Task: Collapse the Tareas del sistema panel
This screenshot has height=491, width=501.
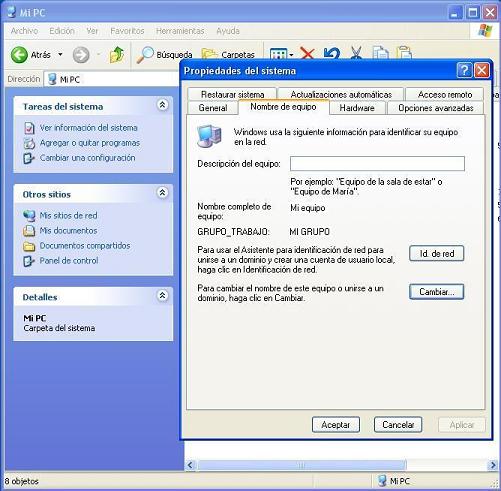Action: point(162,105)
